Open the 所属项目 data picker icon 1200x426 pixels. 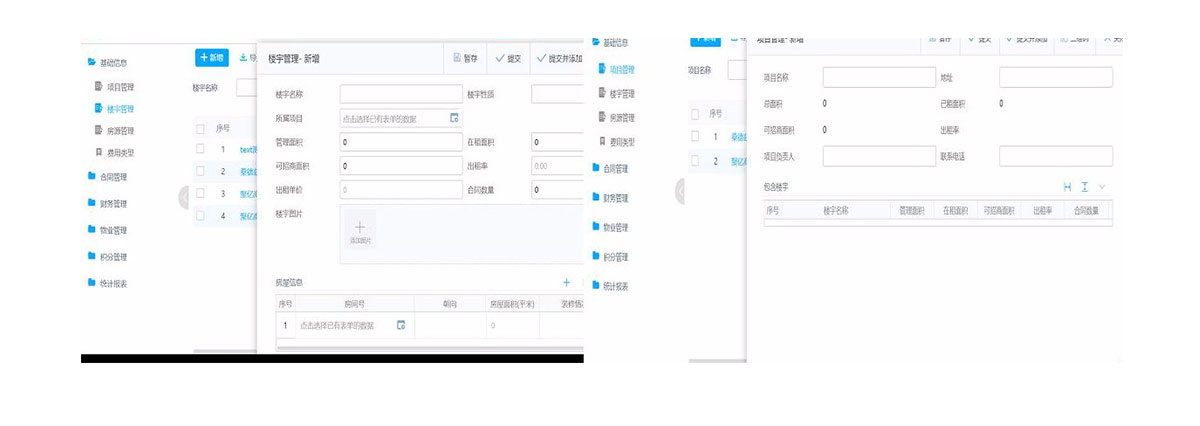click(x=453, y=118)
